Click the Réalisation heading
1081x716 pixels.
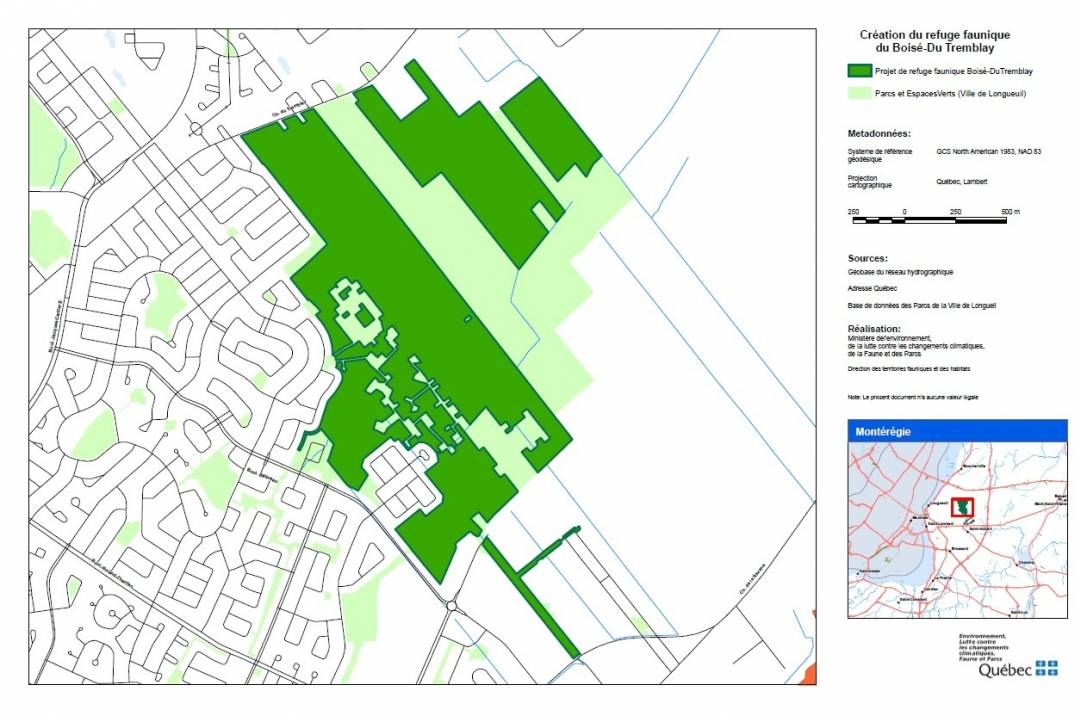coord(874,328)
